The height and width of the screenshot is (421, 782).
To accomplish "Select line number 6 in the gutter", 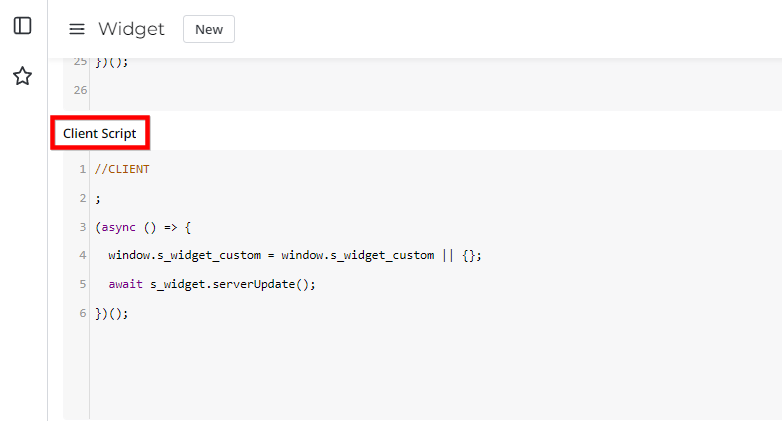I will [82, 314].
